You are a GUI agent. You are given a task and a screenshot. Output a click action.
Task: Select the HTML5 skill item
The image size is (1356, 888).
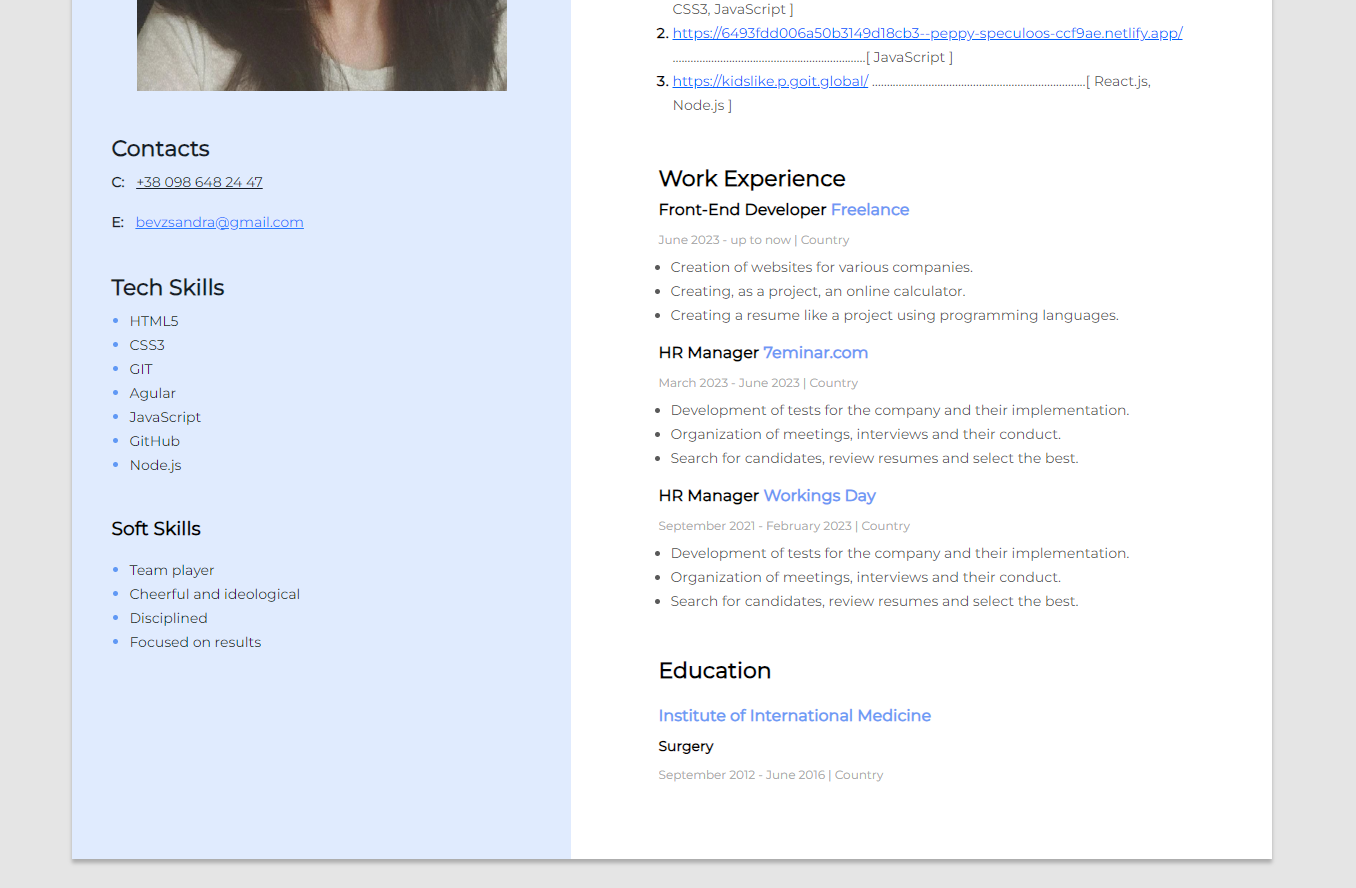pos(154,321)
